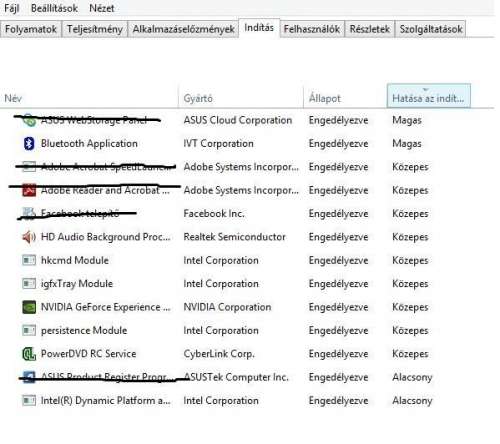The width and height of the screenshot is (500, 444).
Task: Click the persistence Module icon
Action: [x=29, y=330]
